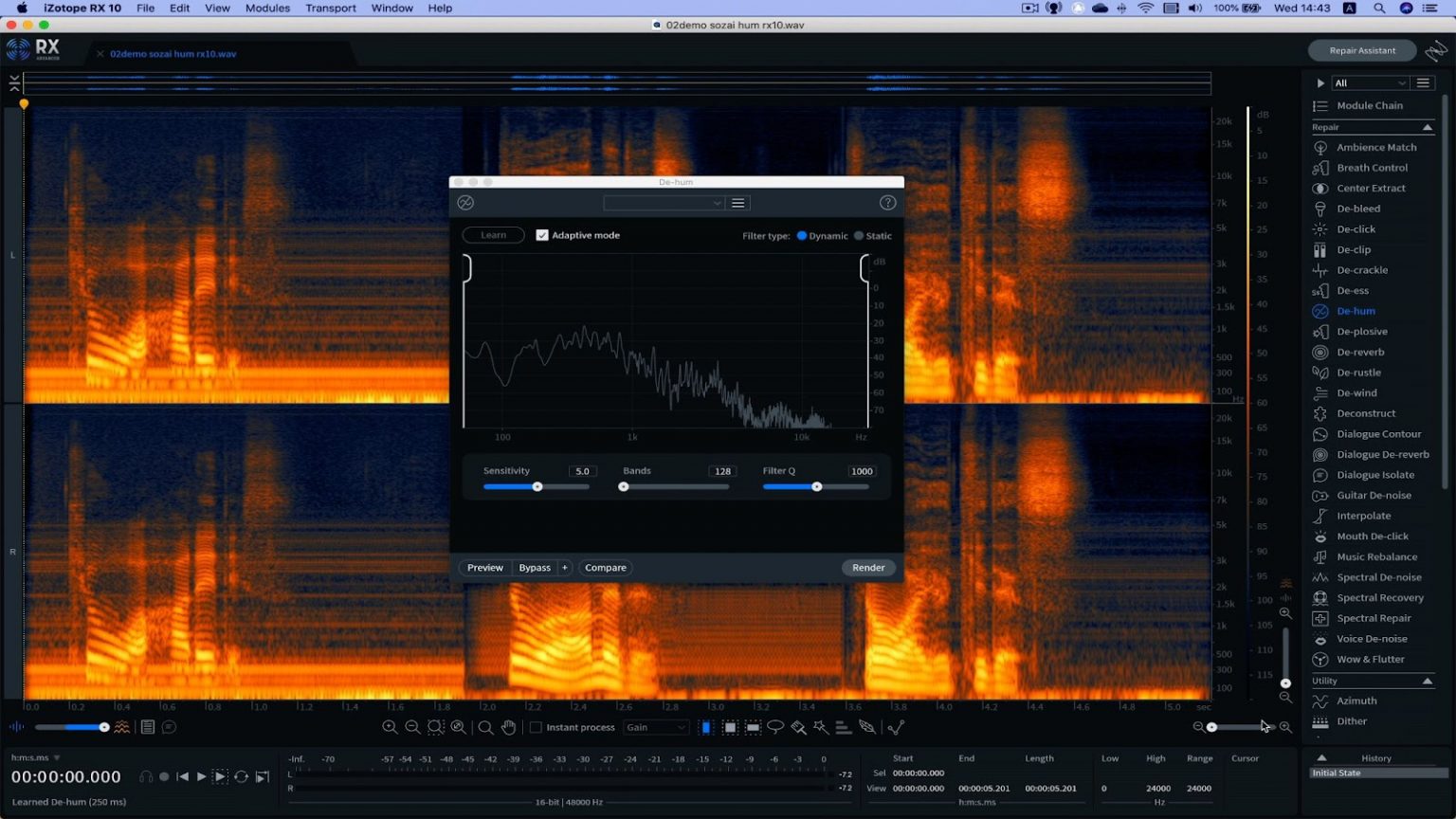Image resolution: width=1456 pixels, height=819 pixels.
Task: Collapse the Repair module section
Action: pos(1427,126)
